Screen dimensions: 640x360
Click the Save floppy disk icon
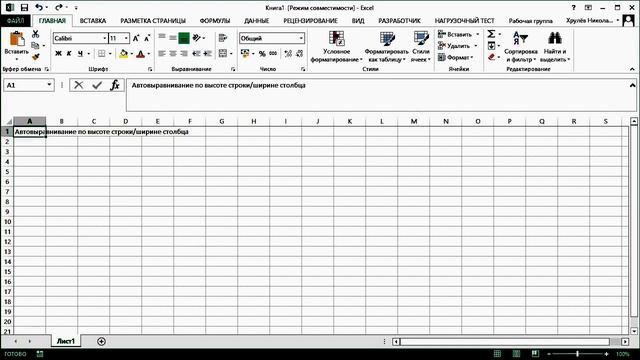(24, 8)
